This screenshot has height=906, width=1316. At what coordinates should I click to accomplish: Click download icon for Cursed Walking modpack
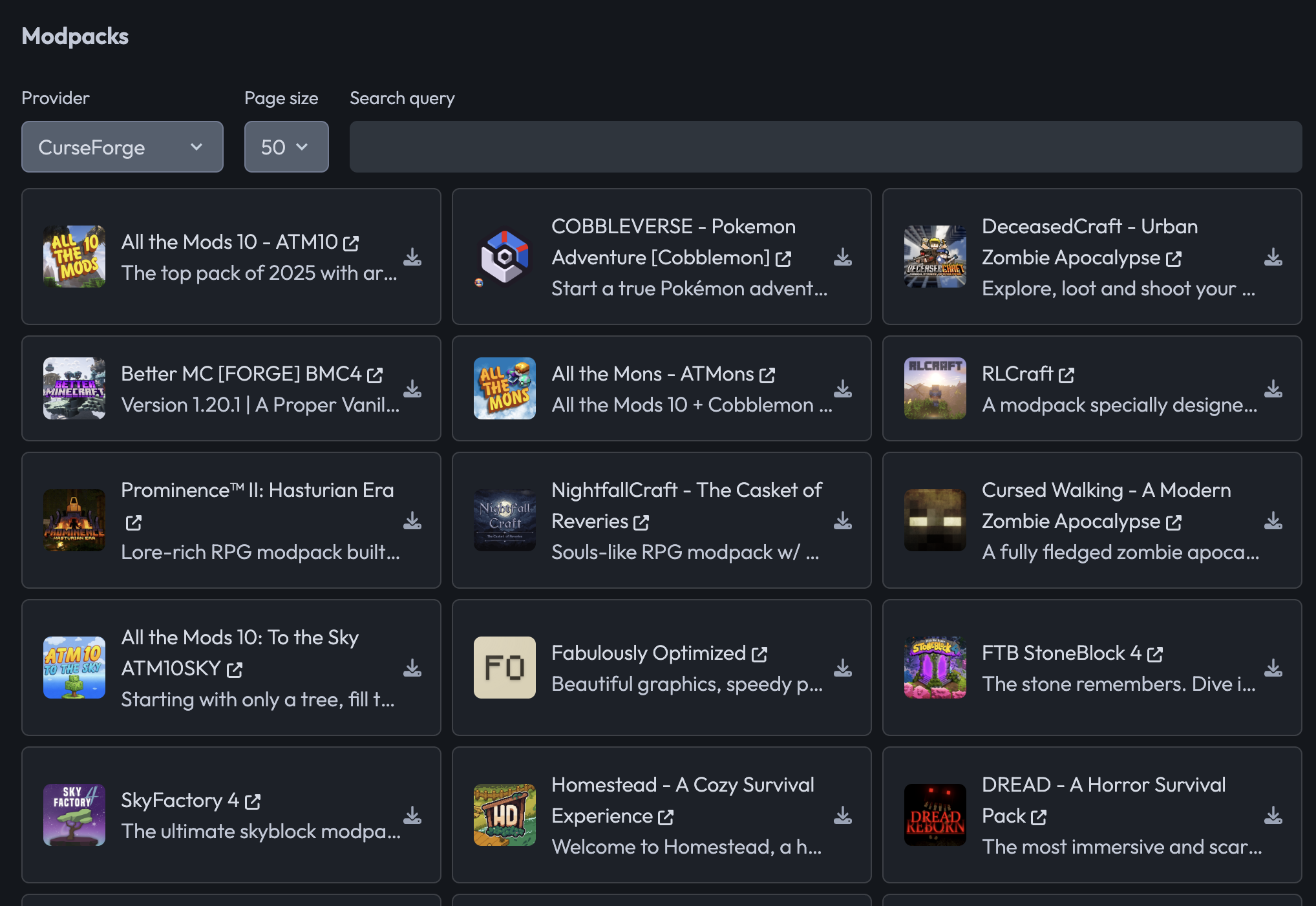pos(1273,521)
